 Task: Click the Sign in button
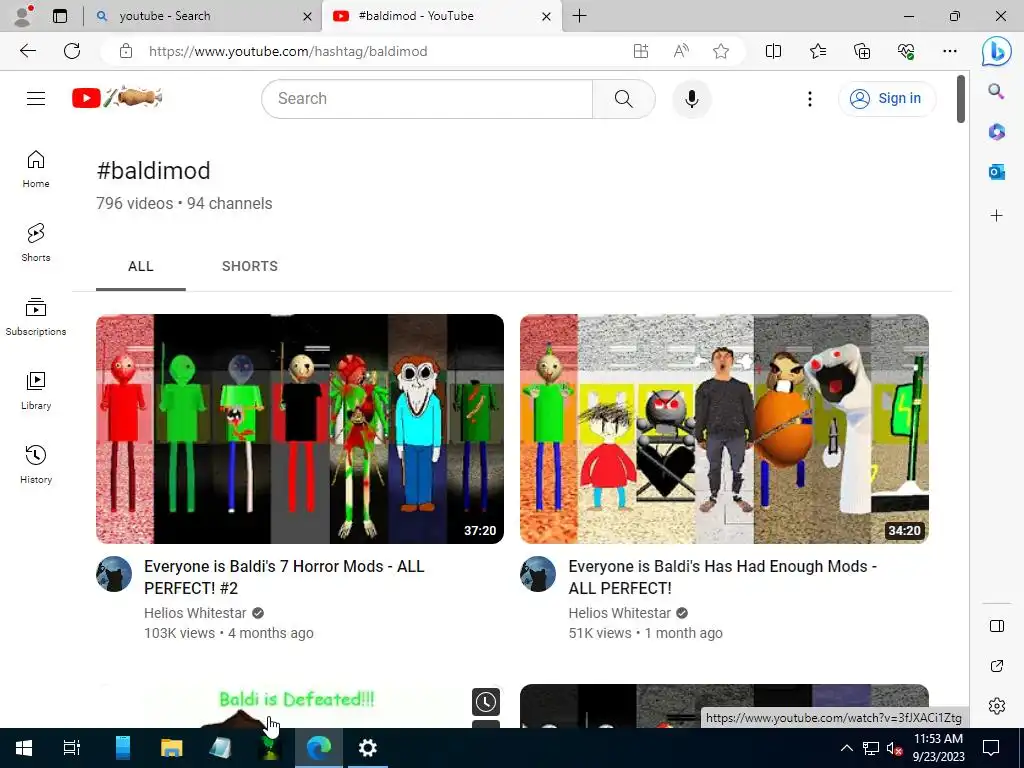[x=886, y=99]
